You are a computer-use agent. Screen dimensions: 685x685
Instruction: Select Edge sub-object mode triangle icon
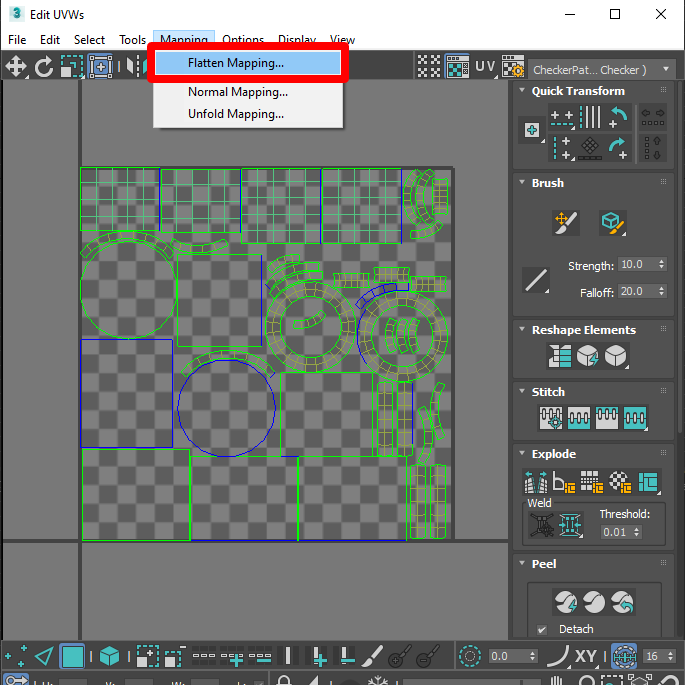(44, 656)
